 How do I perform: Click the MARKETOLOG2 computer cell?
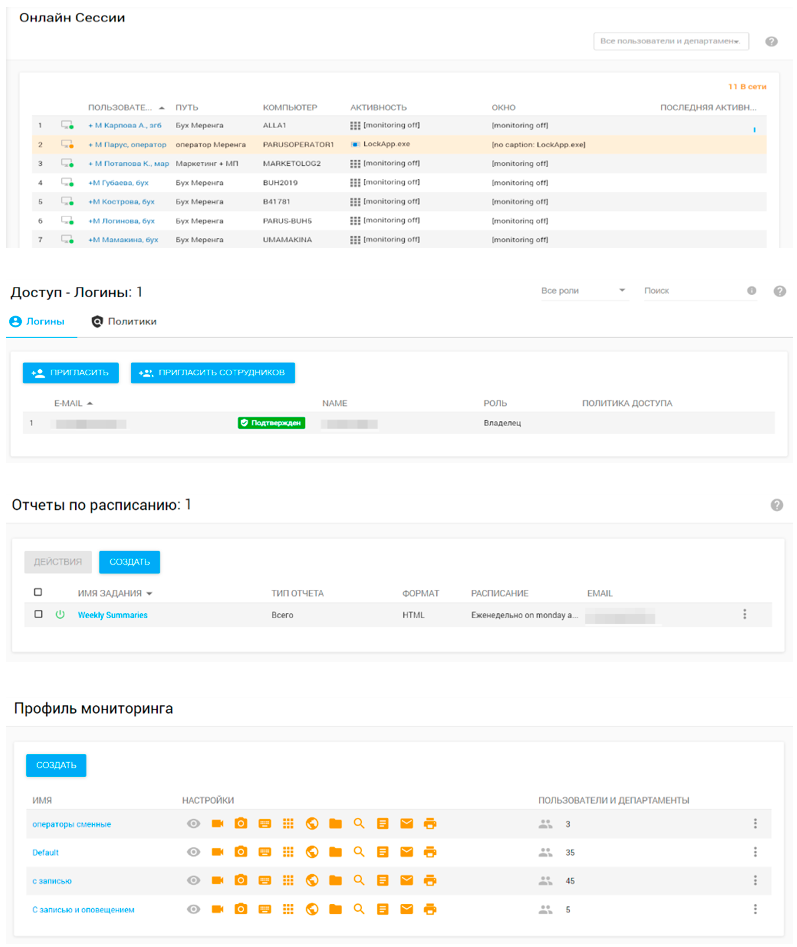click(x=292, y=163)
